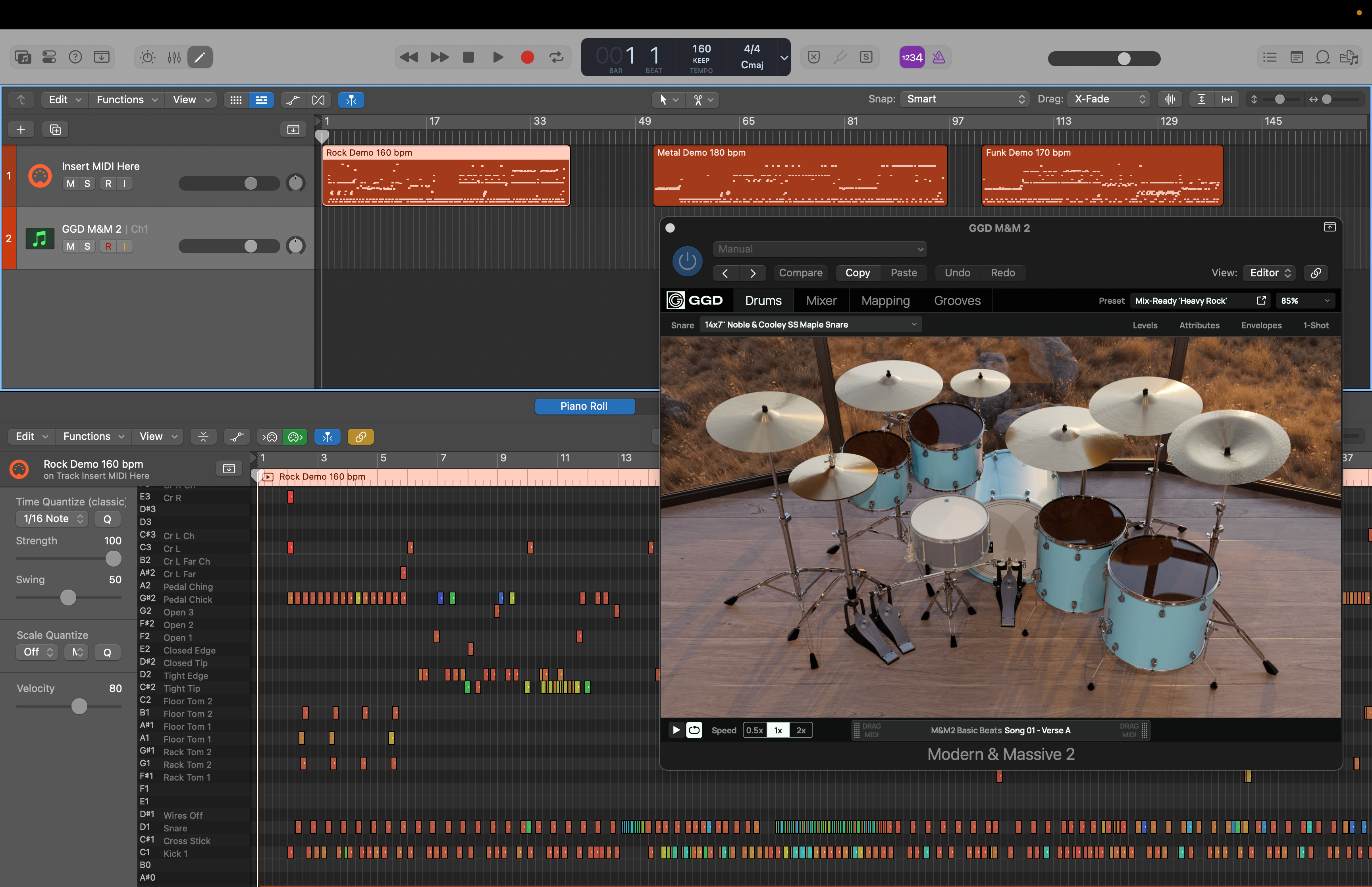The width and height of the screenshot is (1372, 887).
Task: Open the Functions menu in Tracks area
Action: [x=126, y=100]
